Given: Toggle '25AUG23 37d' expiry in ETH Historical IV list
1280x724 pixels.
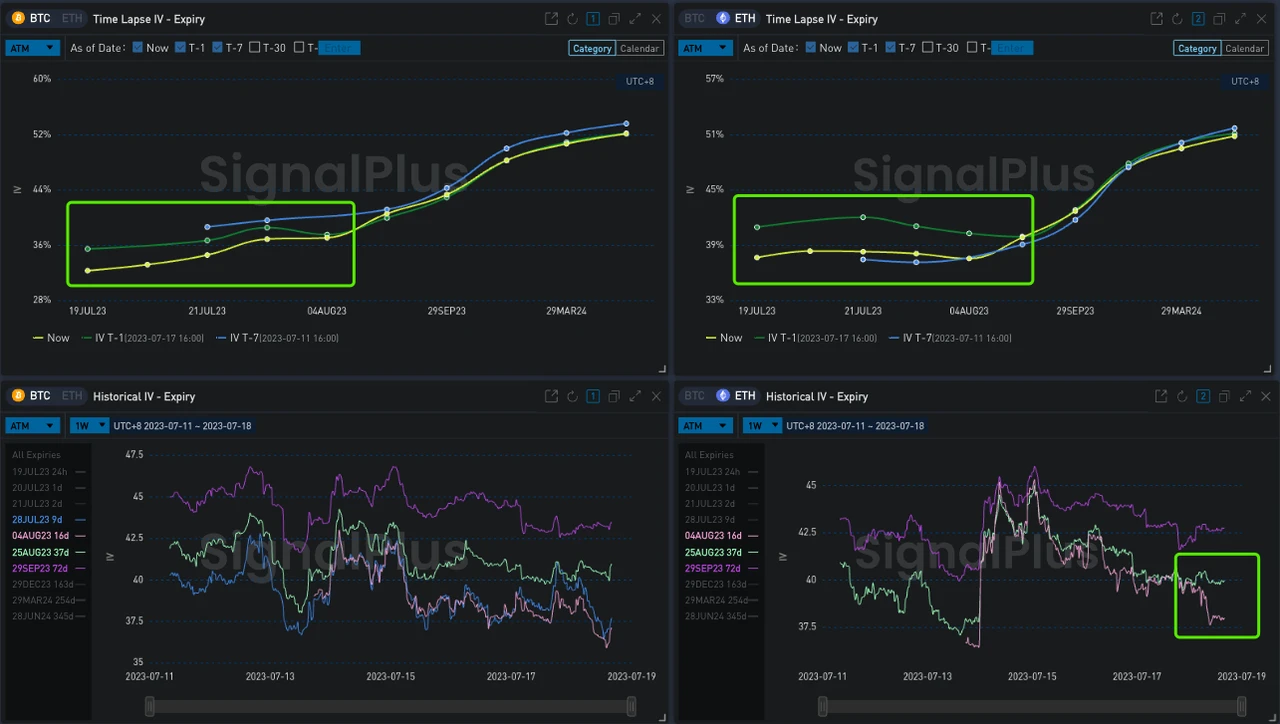Looking at the screenshot, I should click(x=722, y=552).
